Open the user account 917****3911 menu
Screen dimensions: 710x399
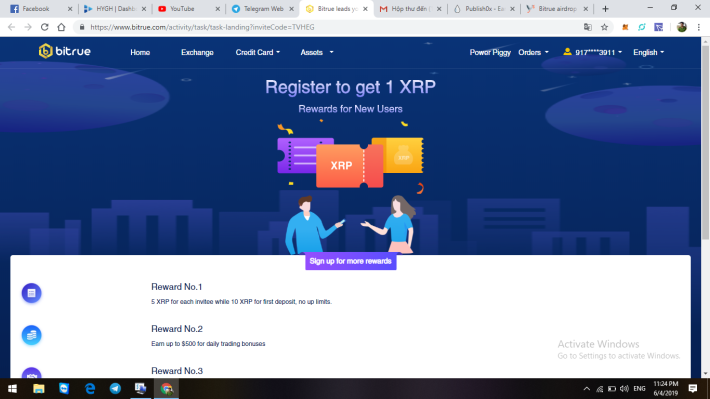(598, 53)
